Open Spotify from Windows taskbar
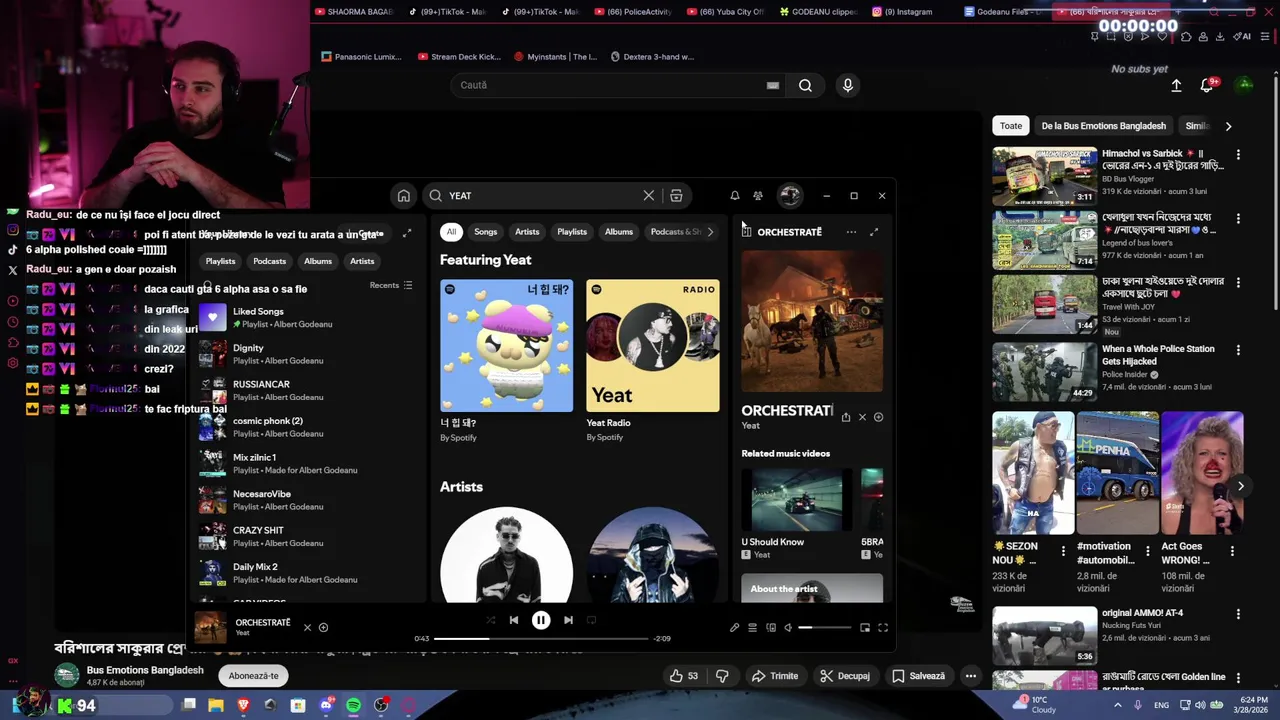The height and width of the screenshot is (720, 1280). point(353,705)
